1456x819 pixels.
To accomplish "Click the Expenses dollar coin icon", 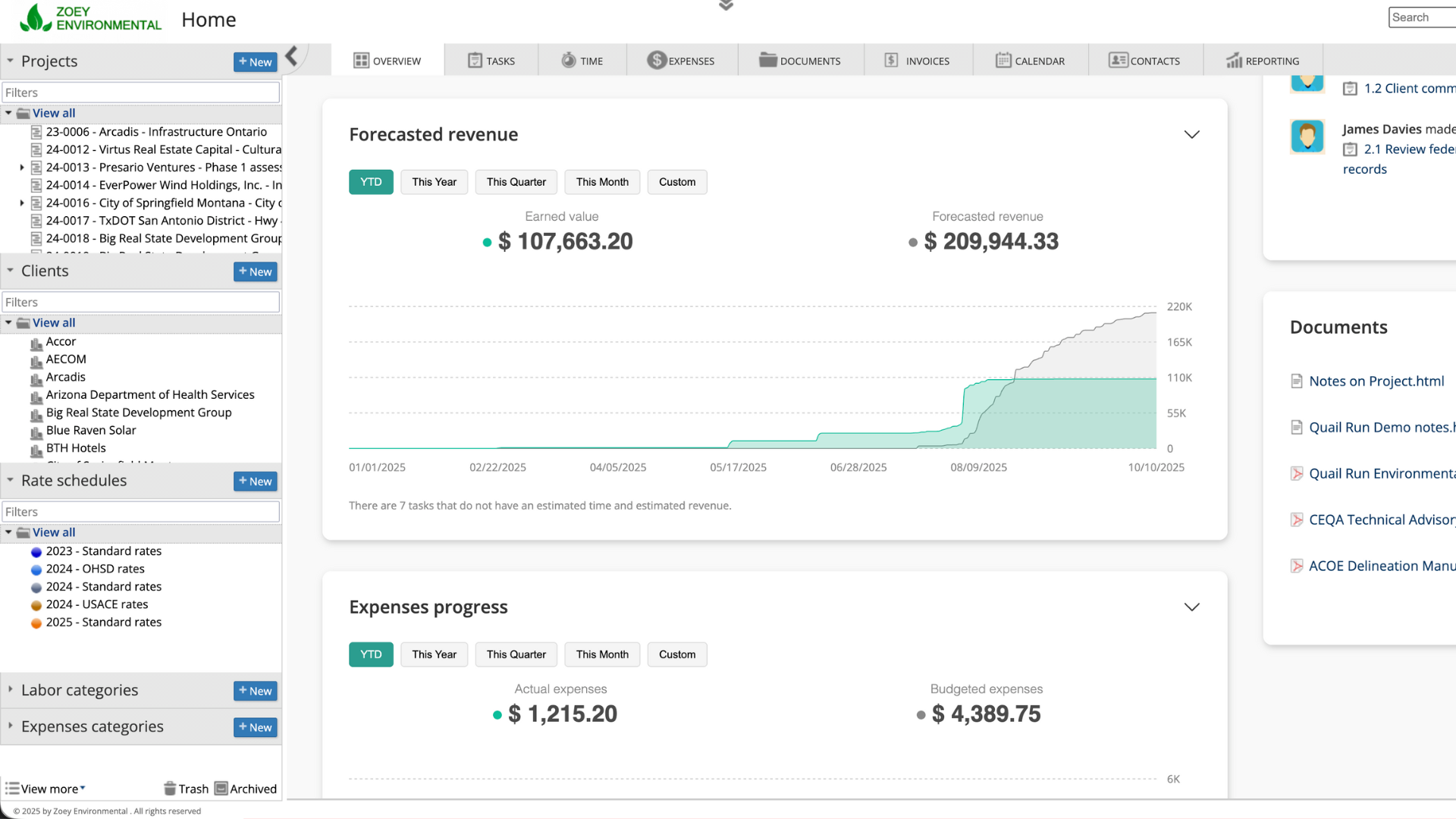I will click(656, 61).
